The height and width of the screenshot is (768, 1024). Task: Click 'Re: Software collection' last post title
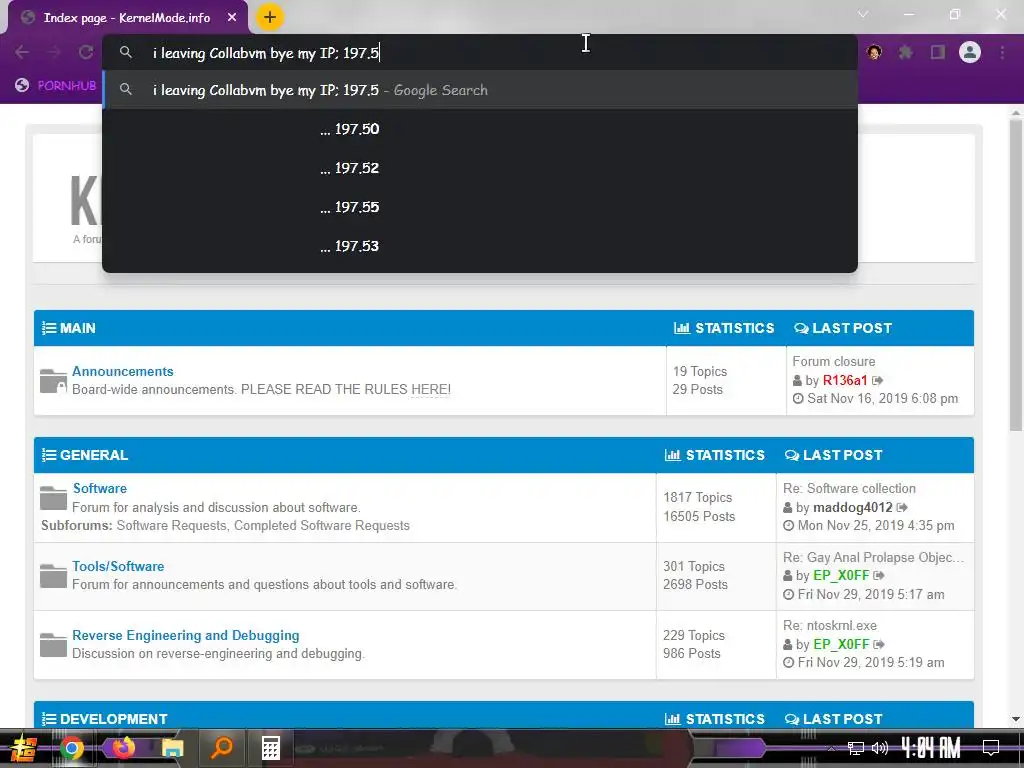[x=849, y=488]
